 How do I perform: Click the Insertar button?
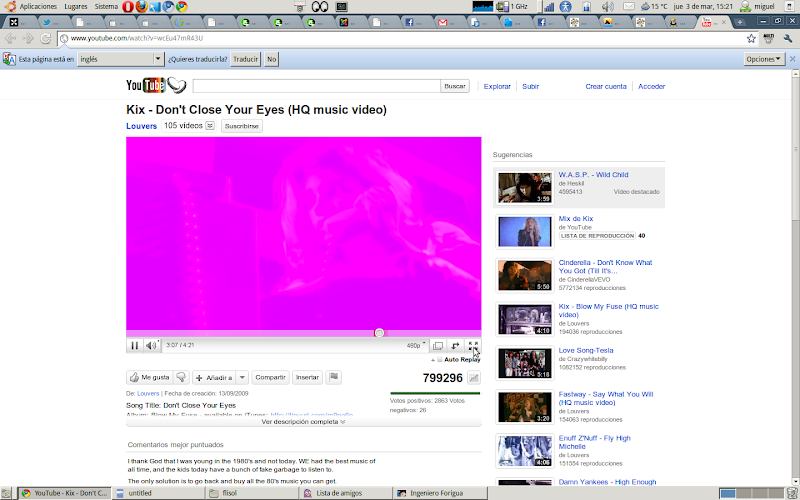click(307, 378)
